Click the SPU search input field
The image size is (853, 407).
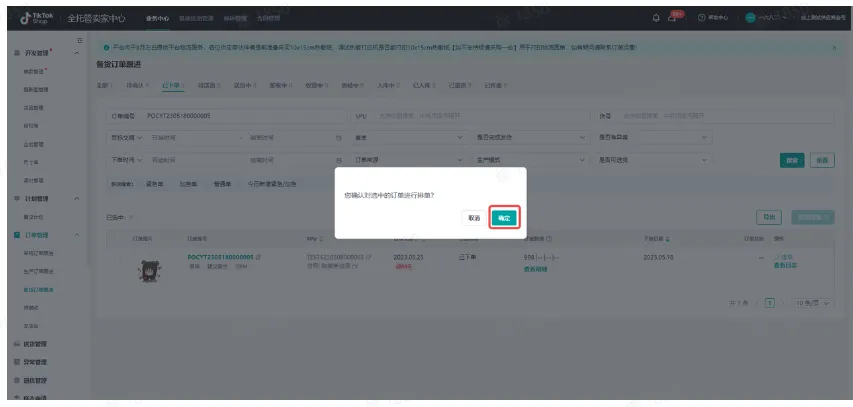[x=470, y=116]
